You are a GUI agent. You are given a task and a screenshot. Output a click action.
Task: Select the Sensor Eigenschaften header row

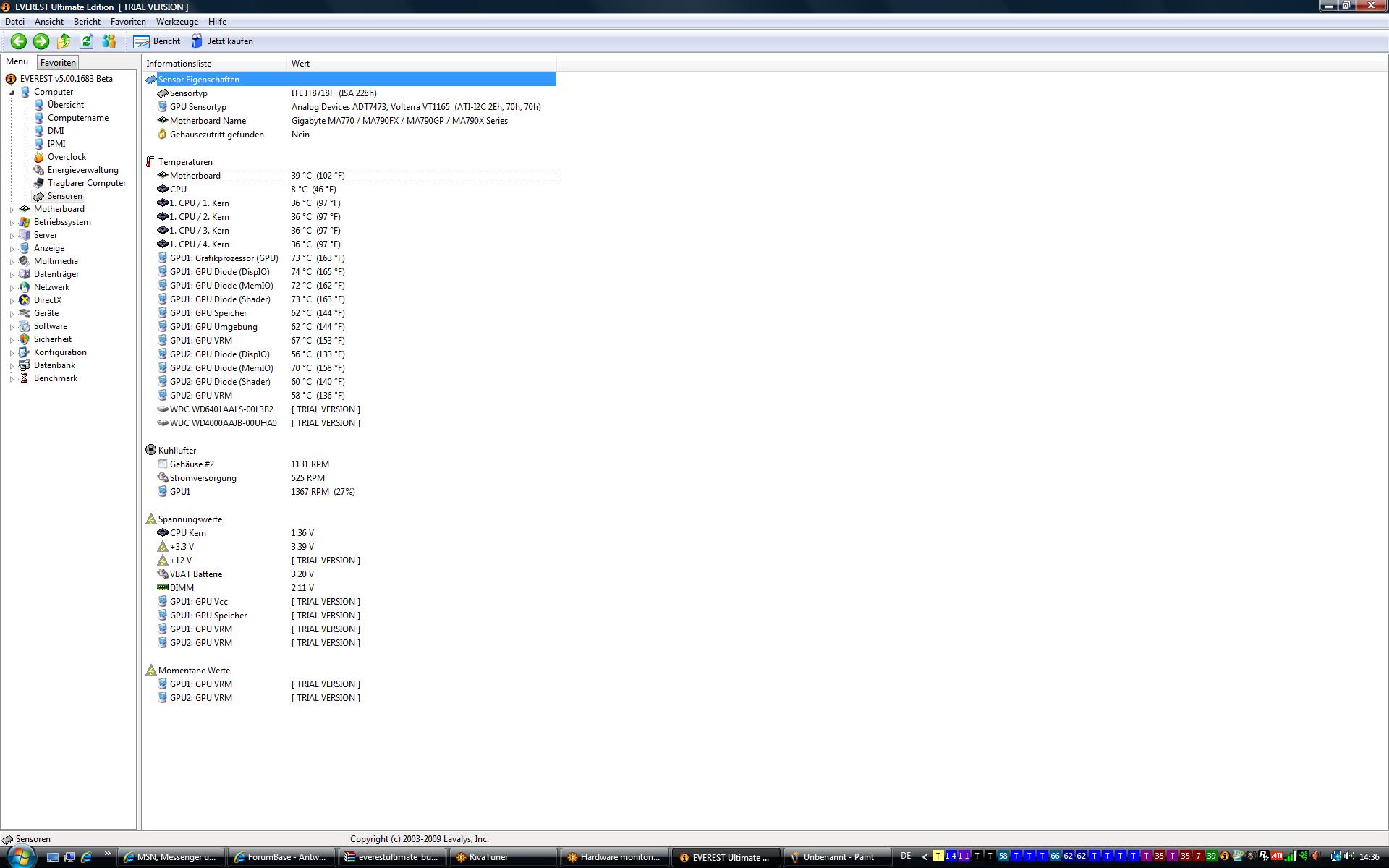pos(350,80)
